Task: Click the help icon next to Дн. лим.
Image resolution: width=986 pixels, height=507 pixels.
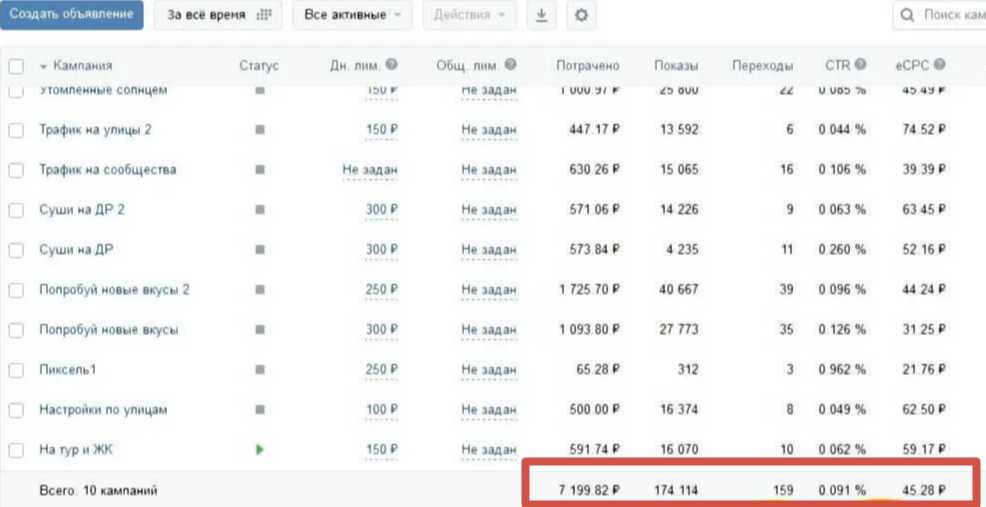Action: (392, 65)
